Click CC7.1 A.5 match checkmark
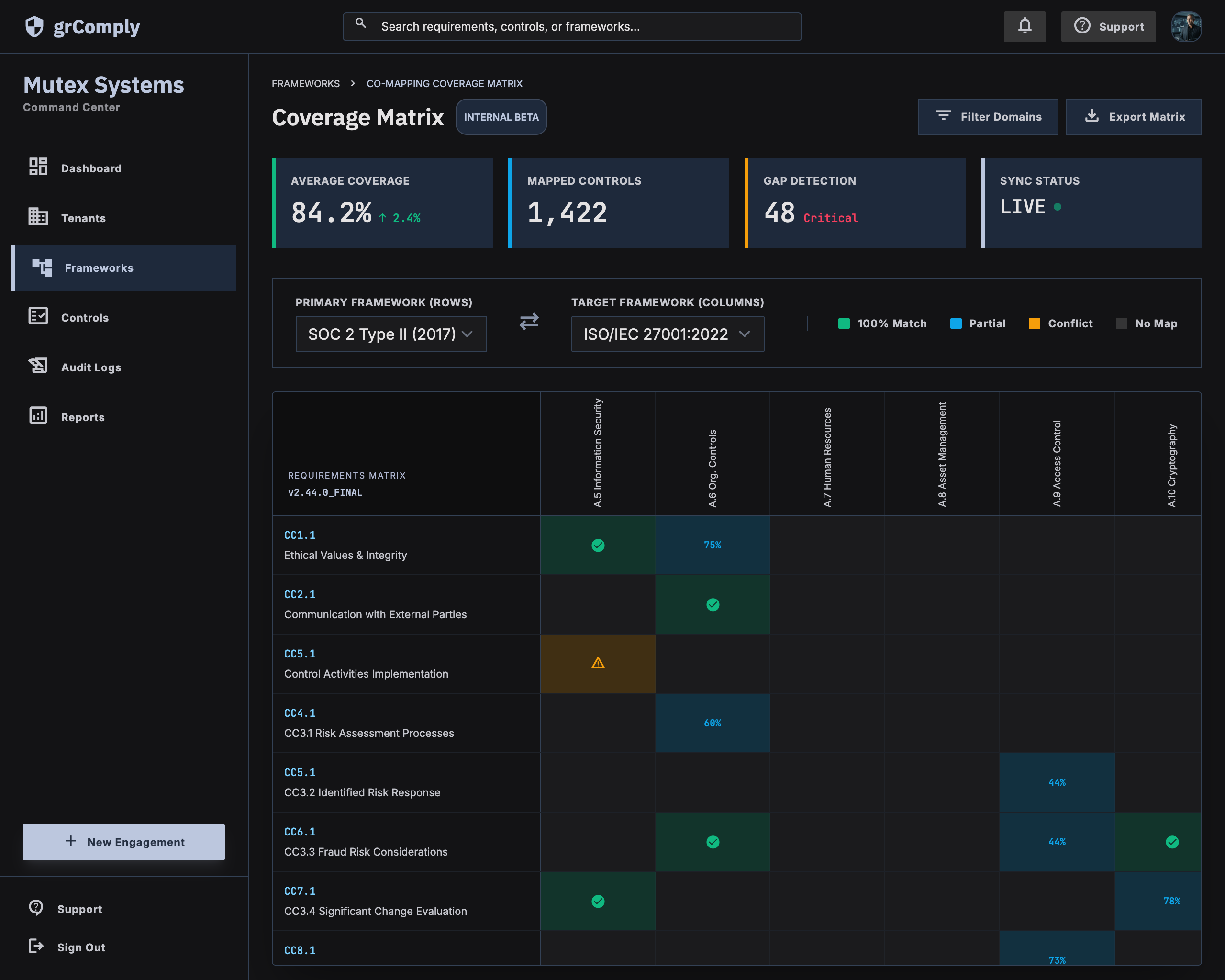 598,901
